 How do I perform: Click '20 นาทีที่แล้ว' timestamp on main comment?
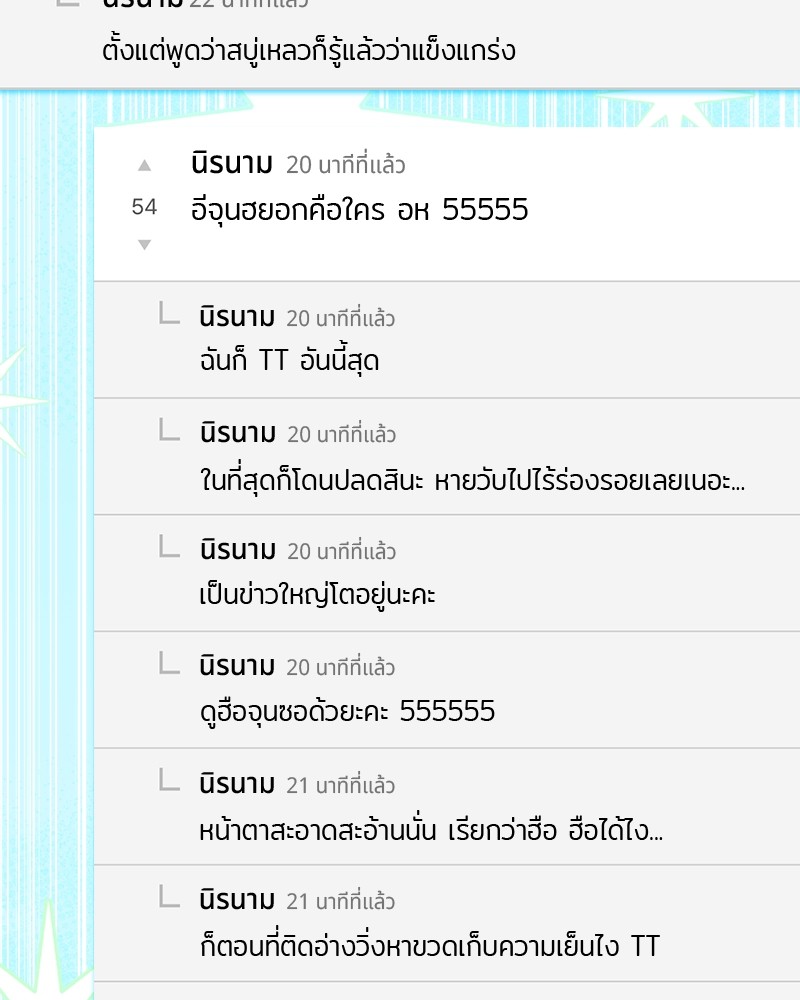(346, 165)
